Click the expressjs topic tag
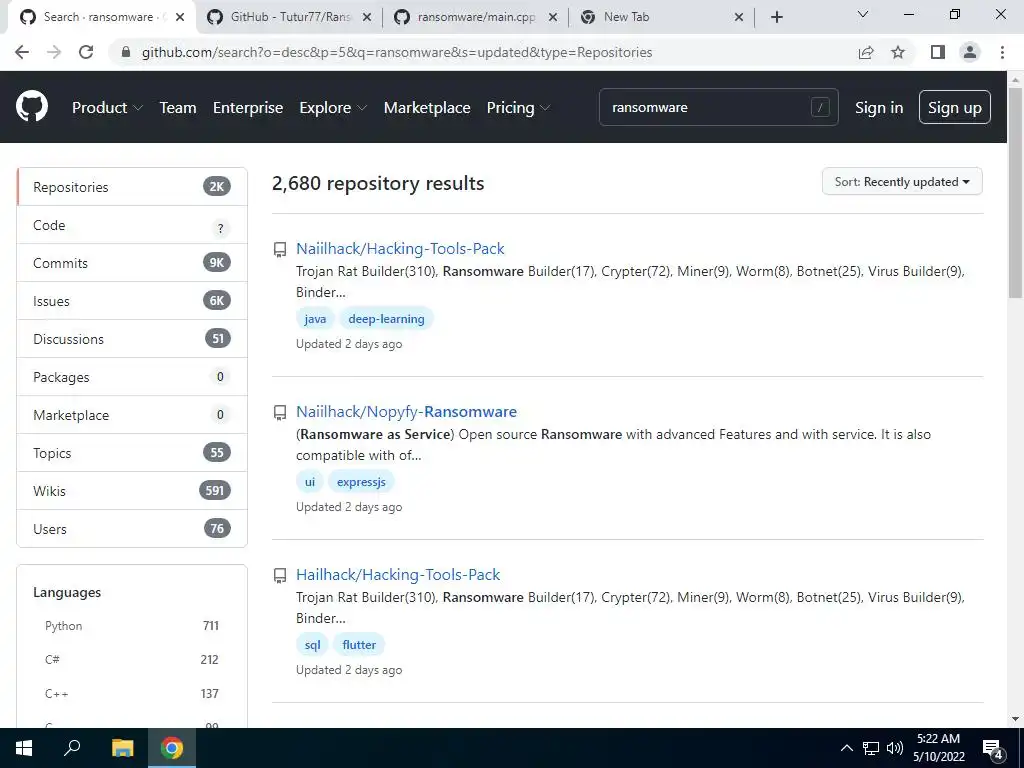 coord(361,482)
